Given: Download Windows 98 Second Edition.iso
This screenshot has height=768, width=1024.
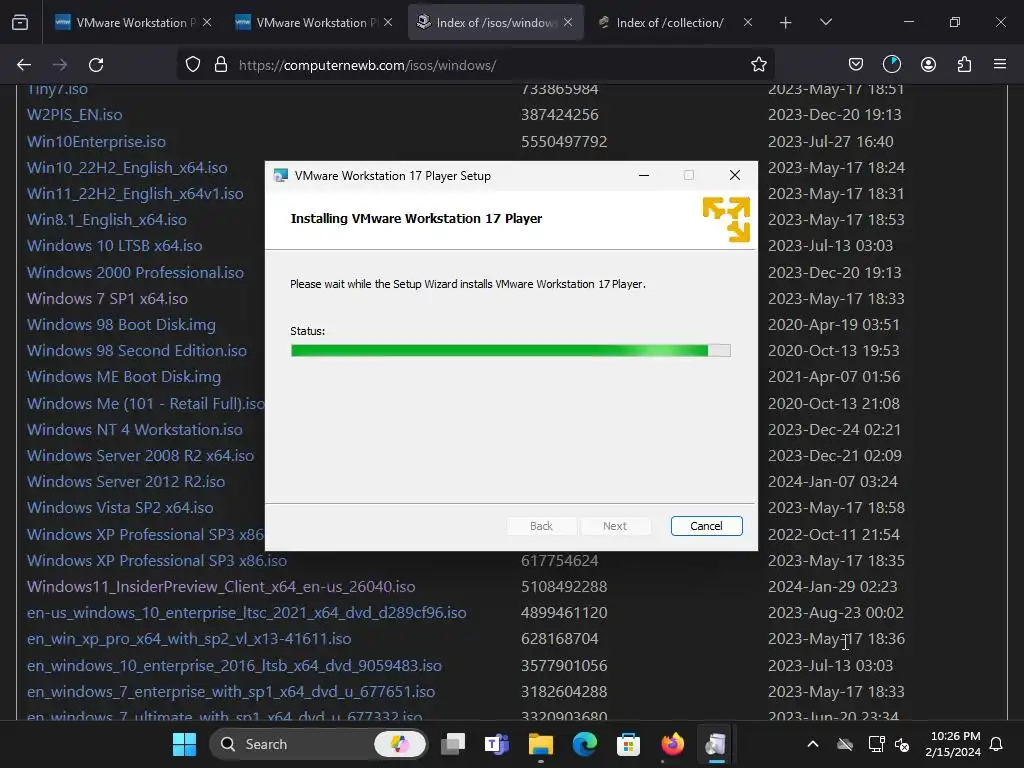Looking at the screenshot, I should coord(136,351).
